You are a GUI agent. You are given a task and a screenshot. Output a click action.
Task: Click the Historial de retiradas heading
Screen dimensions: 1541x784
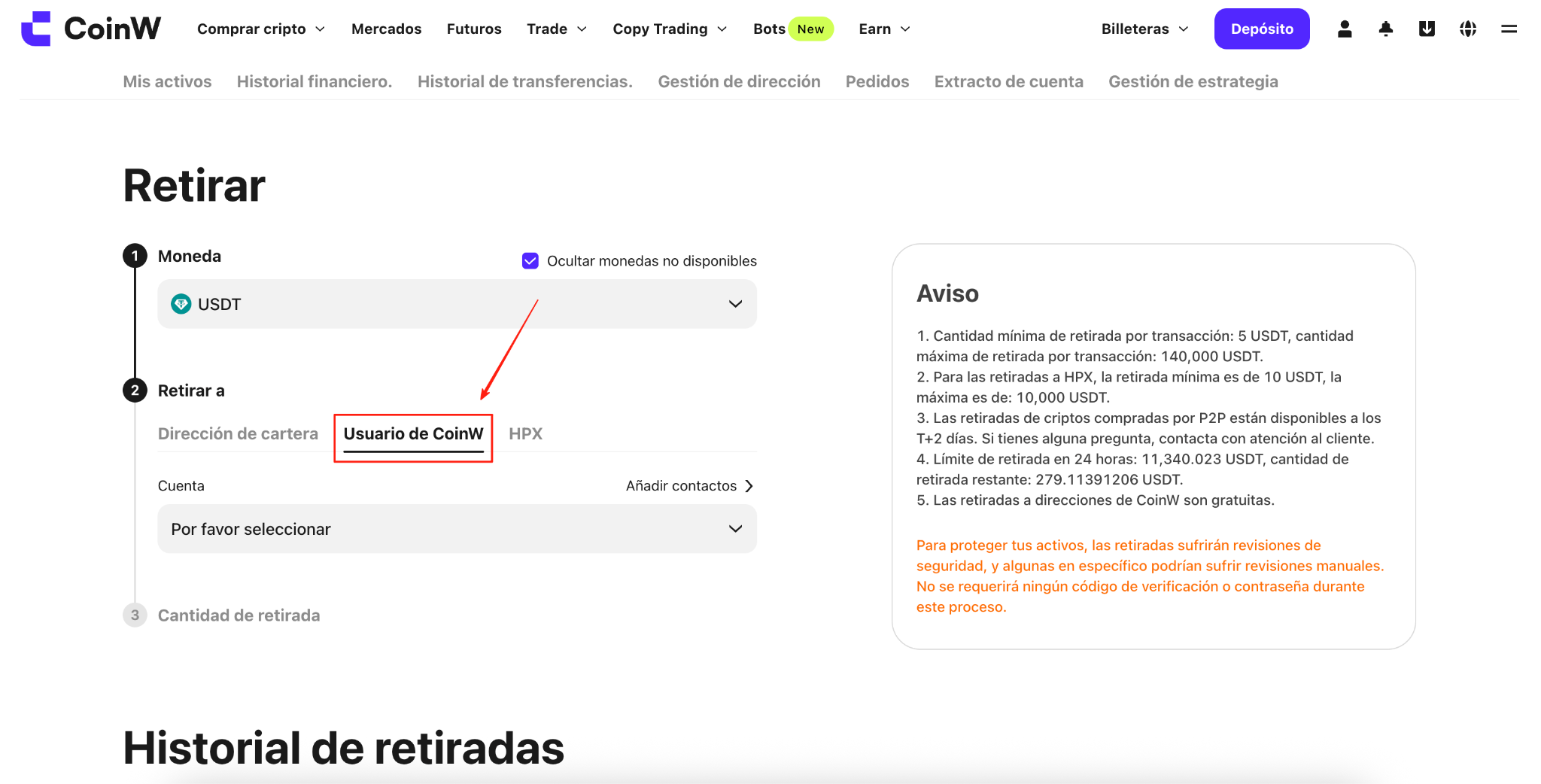pyautogui.click(x=344, y=748)
